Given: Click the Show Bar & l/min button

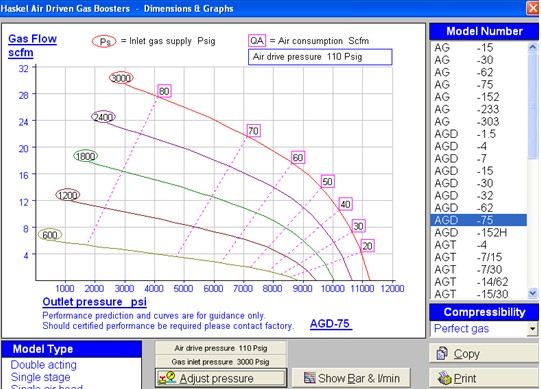Looking at the screenshot, I should click(x=351, y=378).
